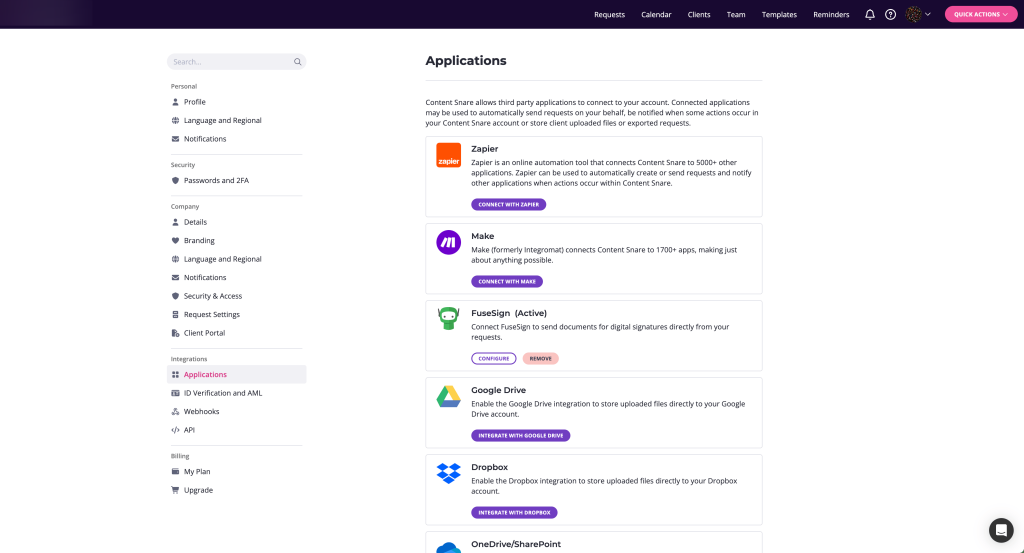Click envelope icon for Company Notifications
Screen dimensions: 1024x553
click(x=175, y=277)
